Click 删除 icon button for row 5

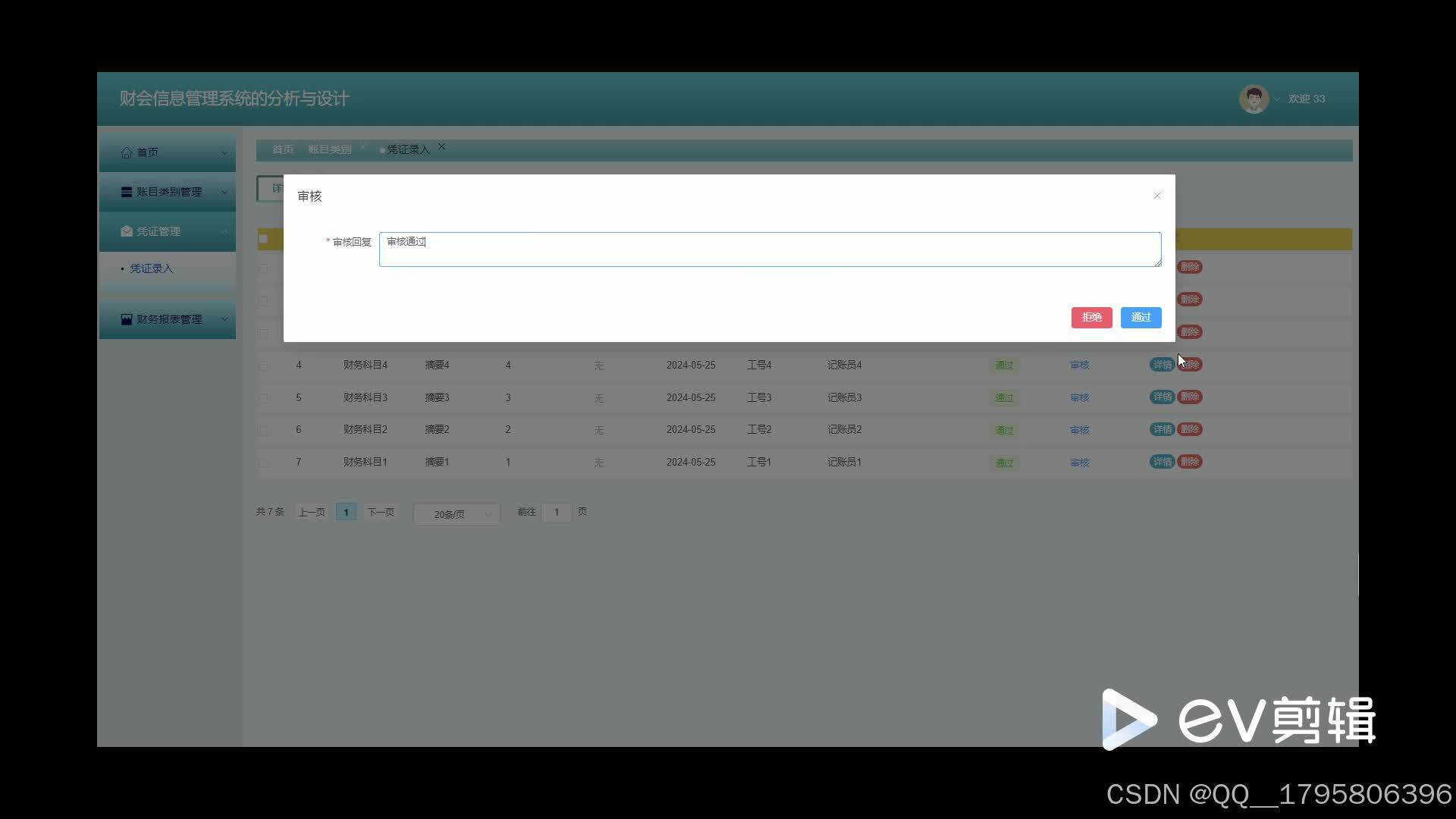[1190, 397]
